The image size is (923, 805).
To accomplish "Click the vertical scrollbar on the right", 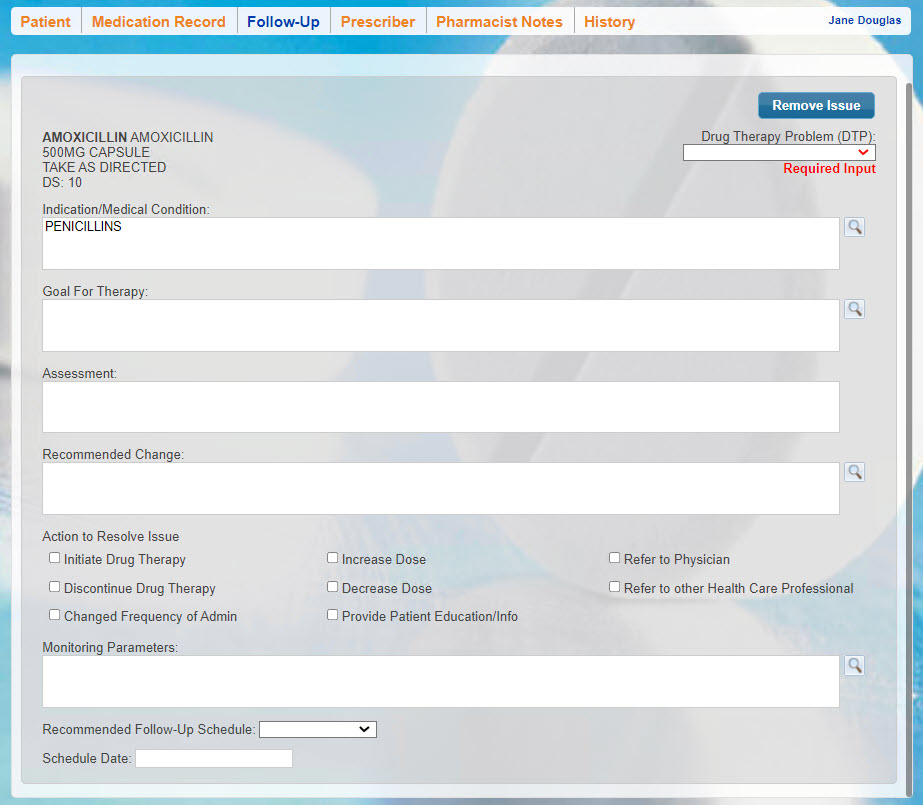I will pos(909,400).
